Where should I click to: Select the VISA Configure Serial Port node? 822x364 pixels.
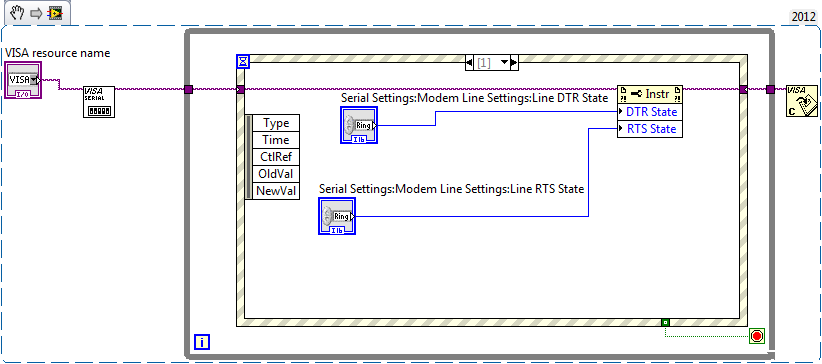tap(99, 102)
